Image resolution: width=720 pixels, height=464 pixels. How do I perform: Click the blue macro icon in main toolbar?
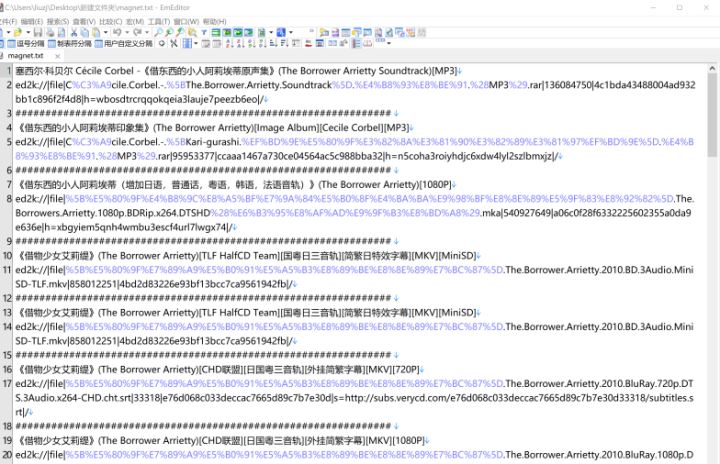point(281,32)
